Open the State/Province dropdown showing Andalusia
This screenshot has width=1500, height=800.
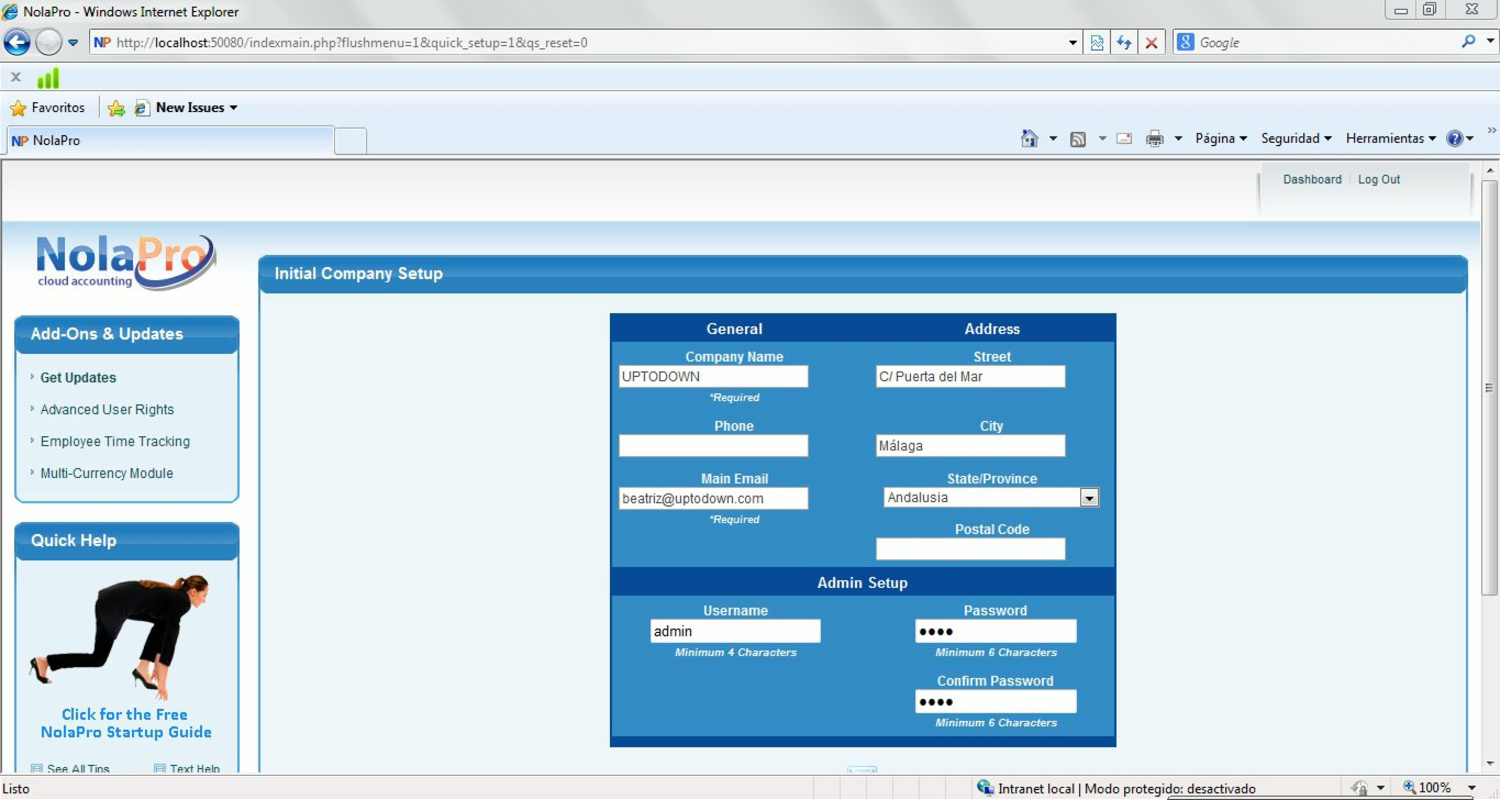click(991, 498)
